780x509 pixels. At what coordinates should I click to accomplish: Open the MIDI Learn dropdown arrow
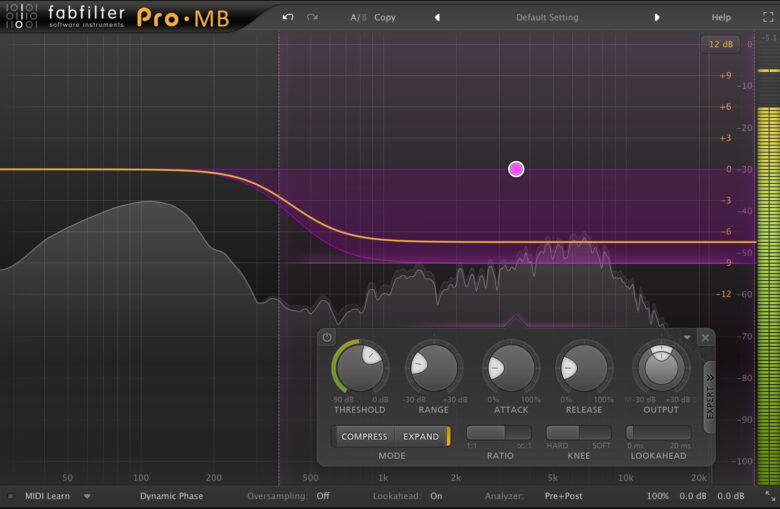click(87, 496)
